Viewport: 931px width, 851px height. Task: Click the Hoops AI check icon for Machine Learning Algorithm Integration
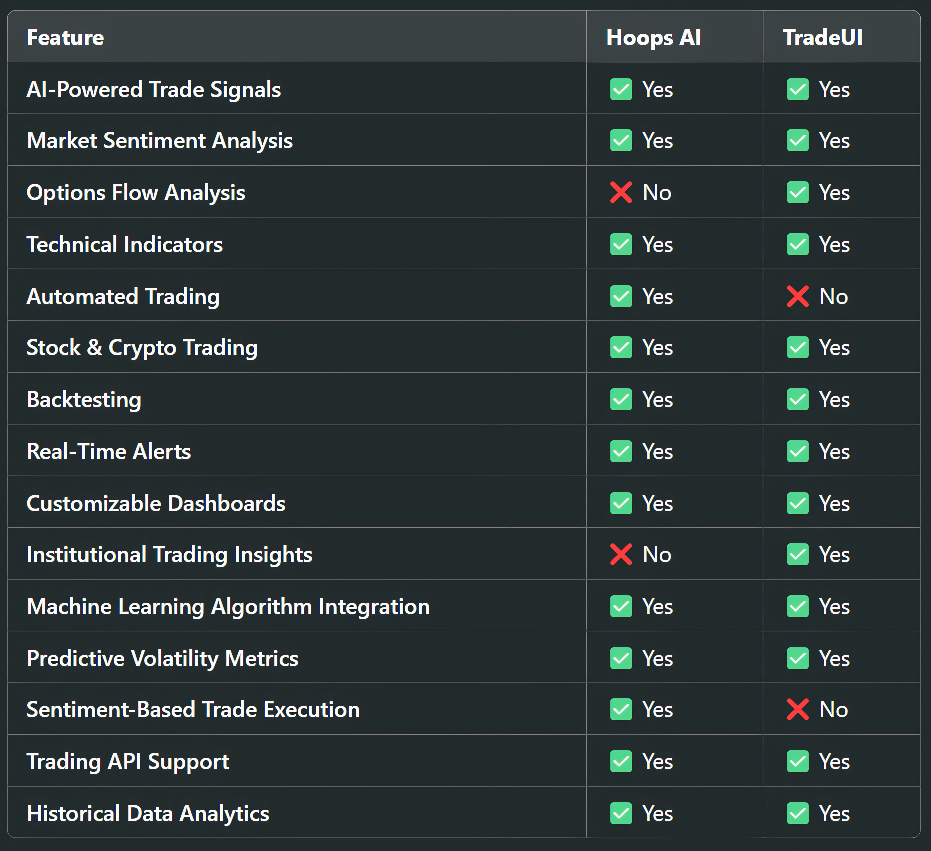pos(621,606)
